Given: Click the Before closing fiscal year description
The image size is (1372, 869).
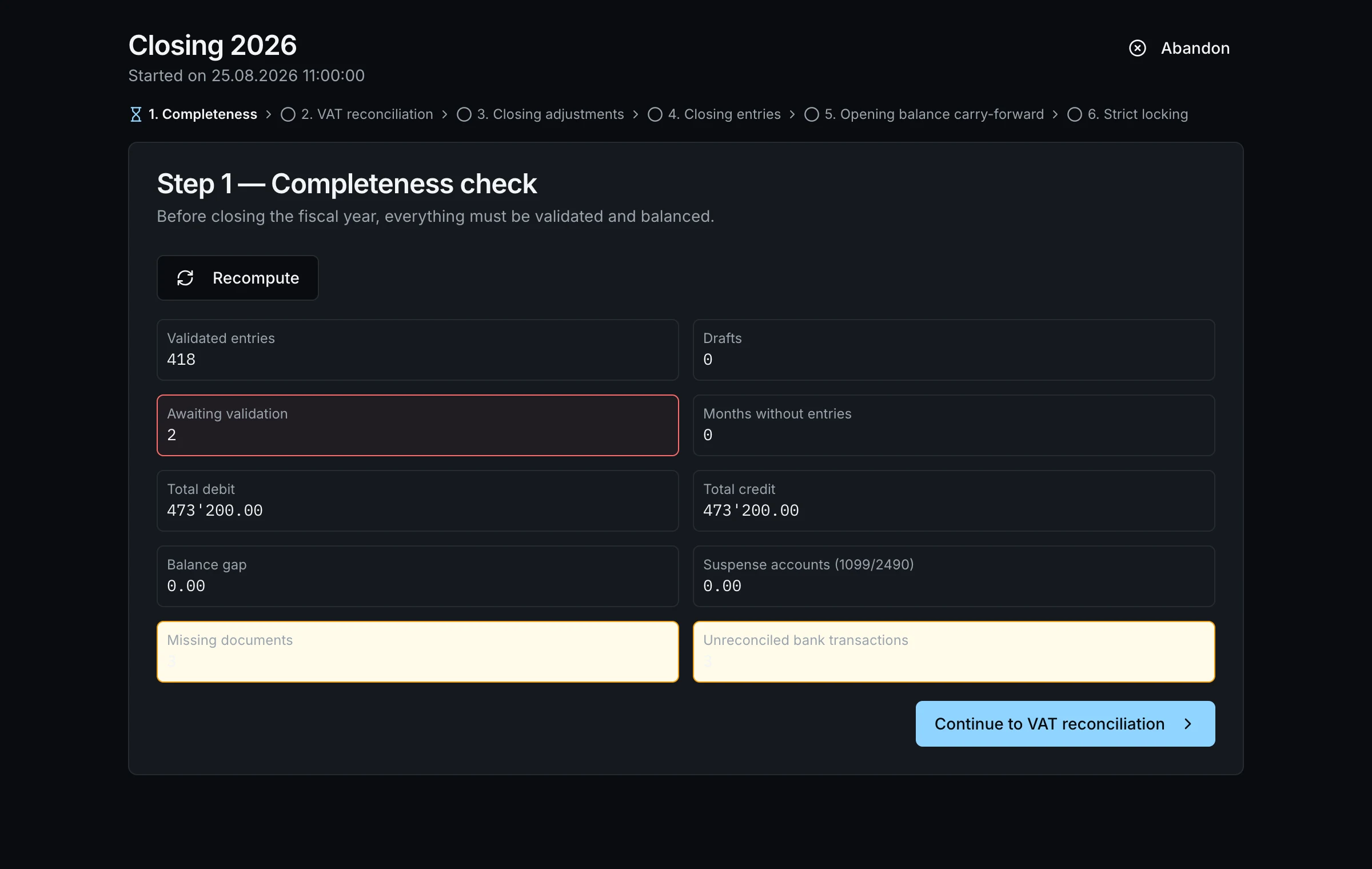Looking at the screenshot, I should 436,217.
